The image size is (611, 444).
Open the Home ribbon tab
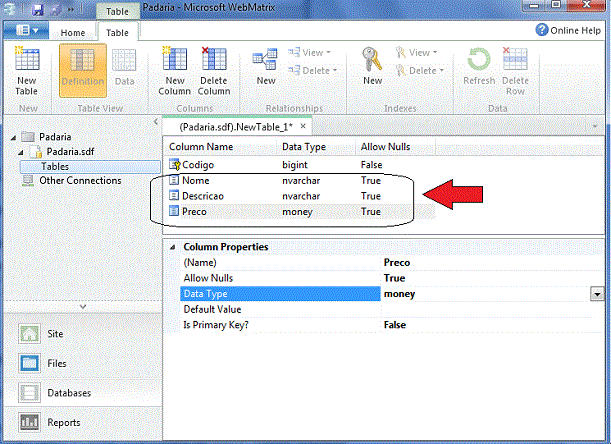(x=73, y=33)
